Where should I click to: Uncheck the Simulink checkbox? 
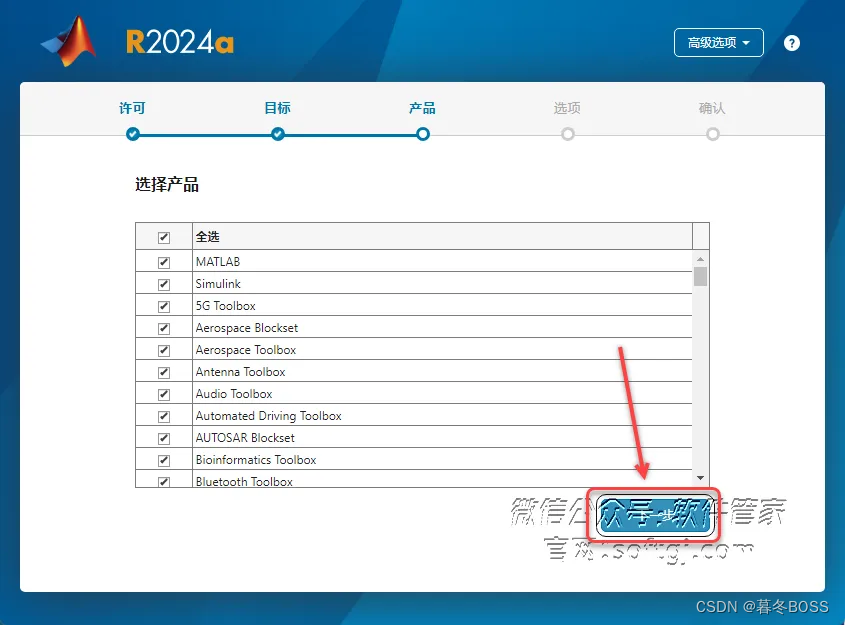pyautogui.click(x=164, y=284)
